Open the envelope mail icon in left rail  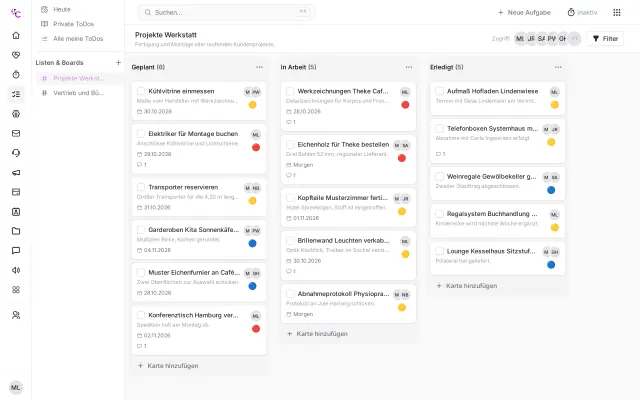pyautogui.click(x=16, y=133)
